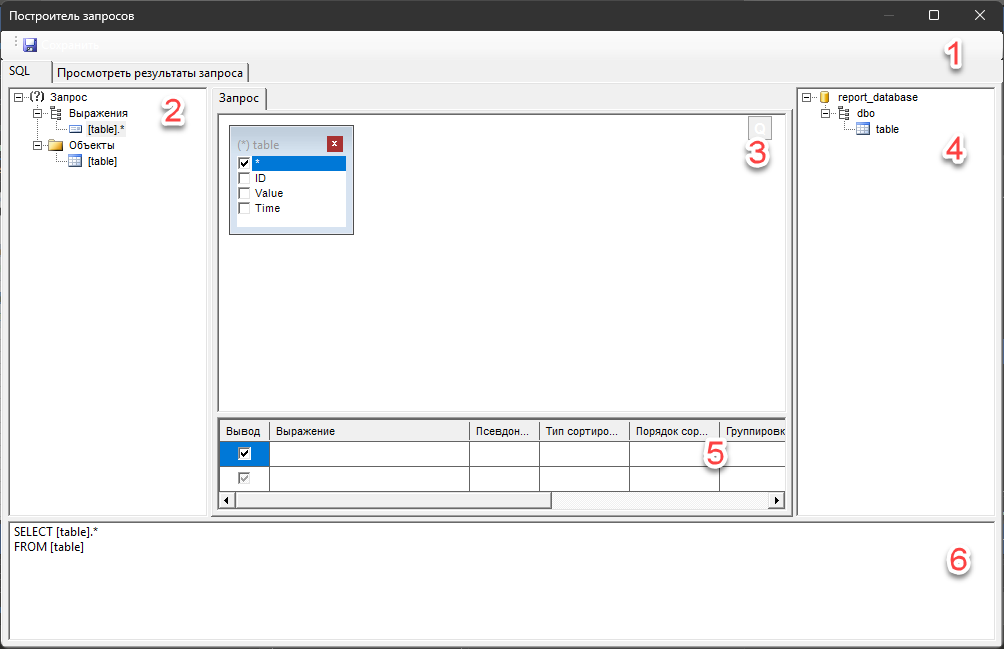The image size is (1004, 649).
Task: Click first row Псевдоним cell
Action: (505, 454)
